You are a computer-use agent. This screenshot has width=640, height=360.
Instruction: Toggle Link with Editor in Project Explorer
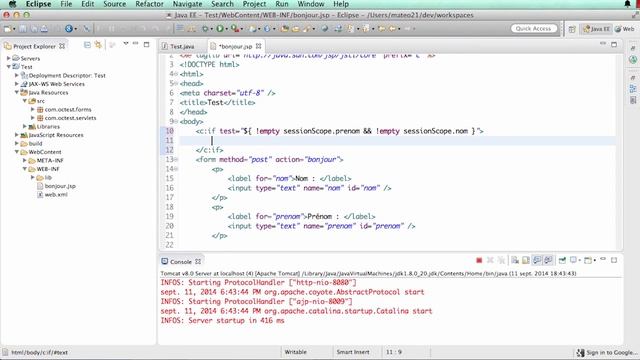98,45
